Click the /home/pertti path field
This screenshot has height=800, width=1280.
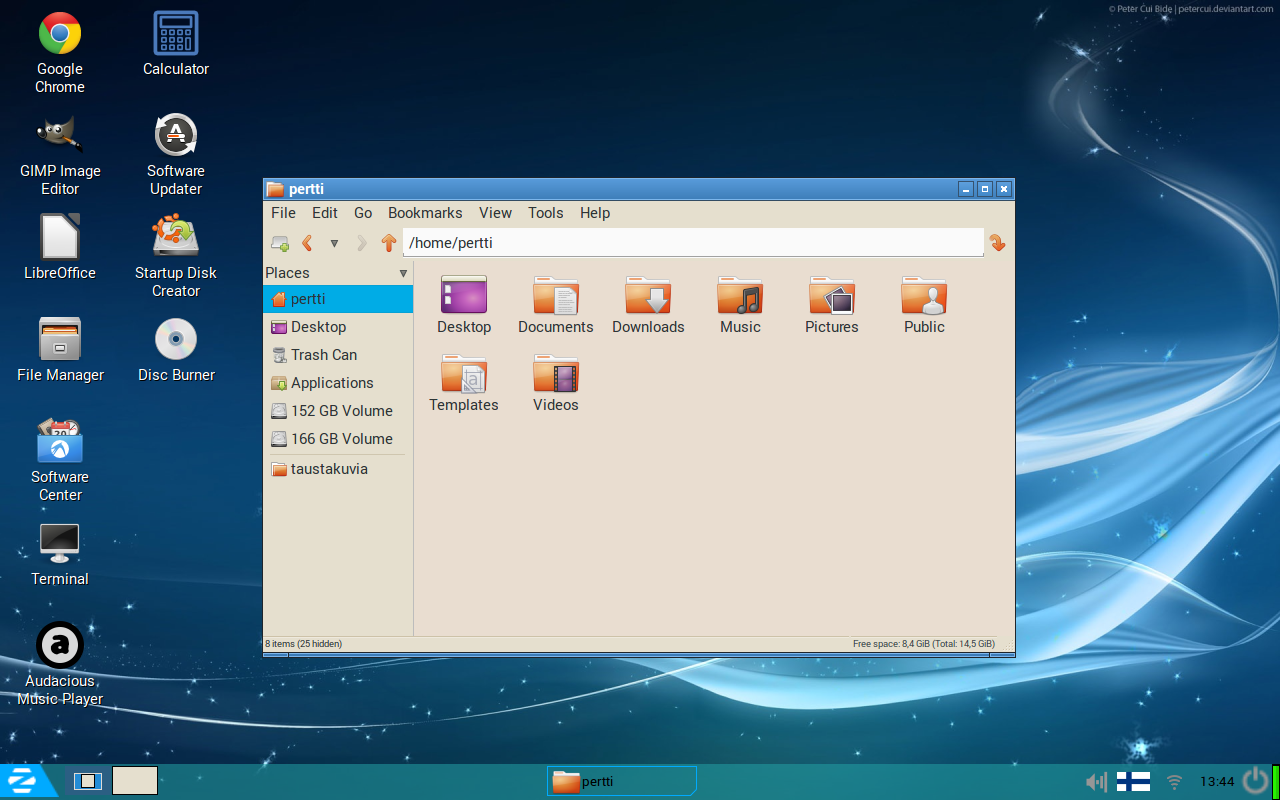(x=692, y=243)
